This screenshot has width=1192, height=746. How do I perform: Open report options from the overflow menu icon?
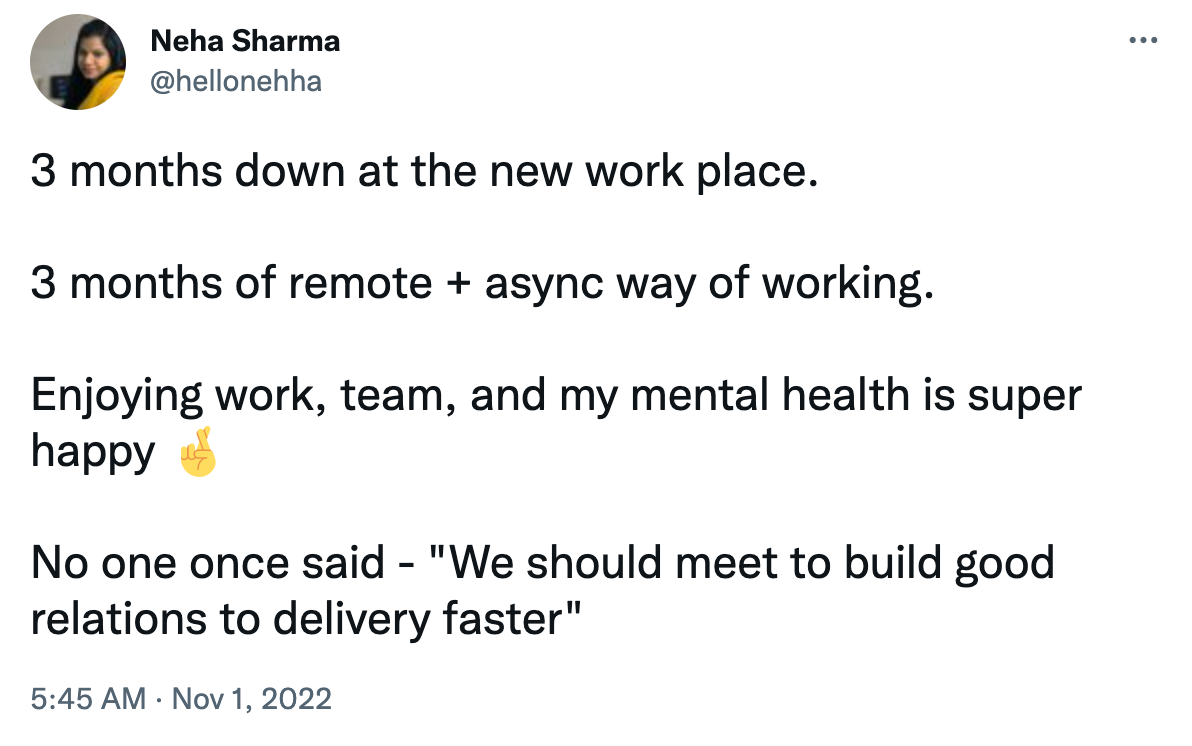coord(1142,40)
